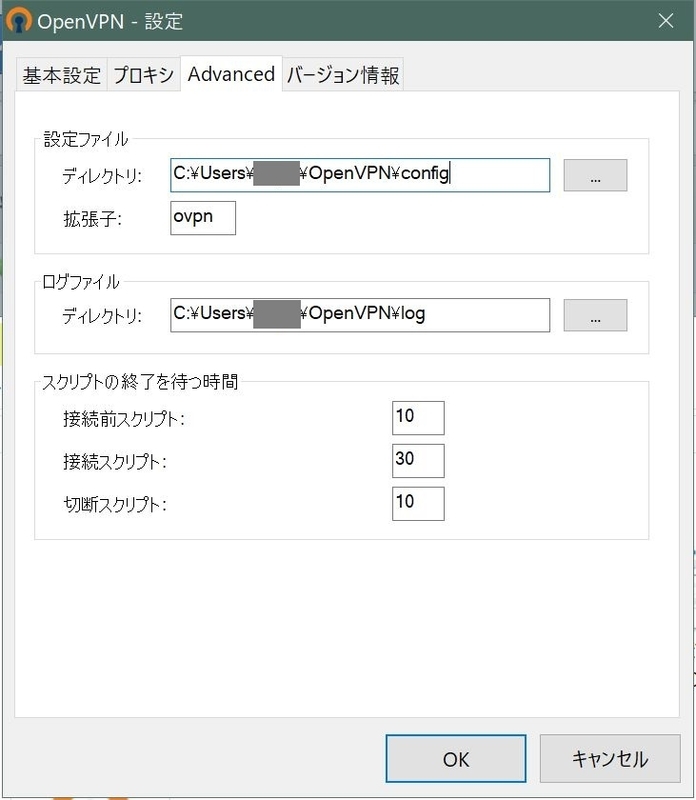
Task: Click the 接続前スクリプト: label
Action: (x=124, y=419)
